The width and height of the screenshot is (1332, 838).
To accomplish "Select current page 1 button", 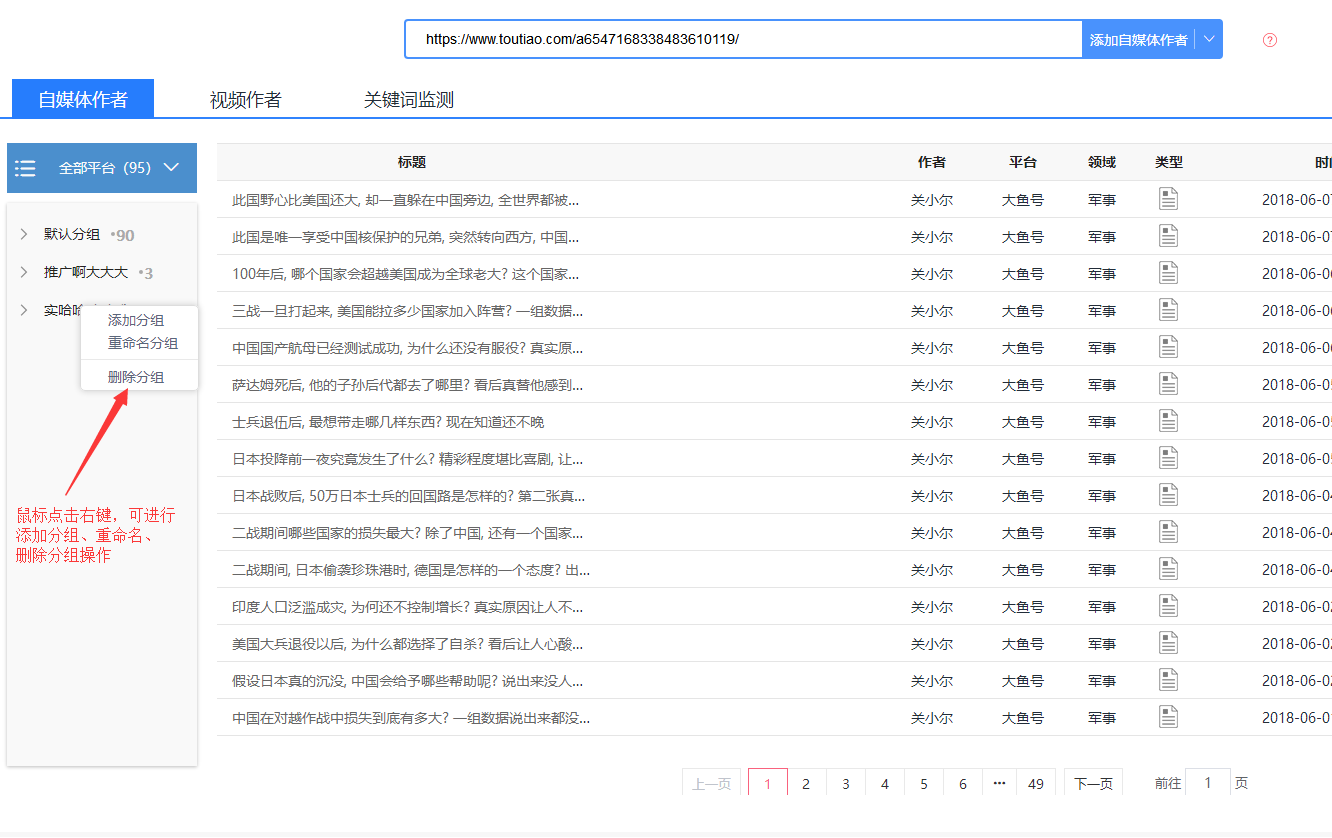I will [x=768, y=784].
